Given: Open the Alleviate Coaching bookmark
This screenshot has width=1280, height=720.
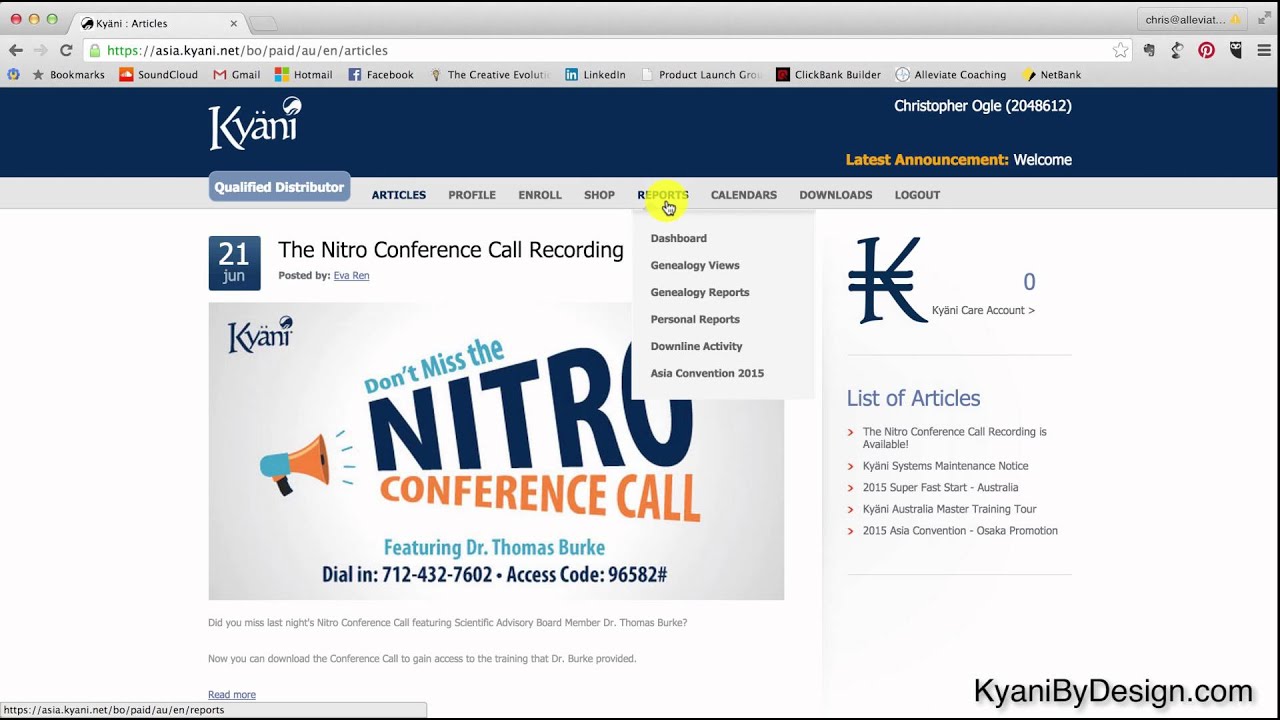Looking at the screenshot, I should pyautogui.click(x=950, y=75).
